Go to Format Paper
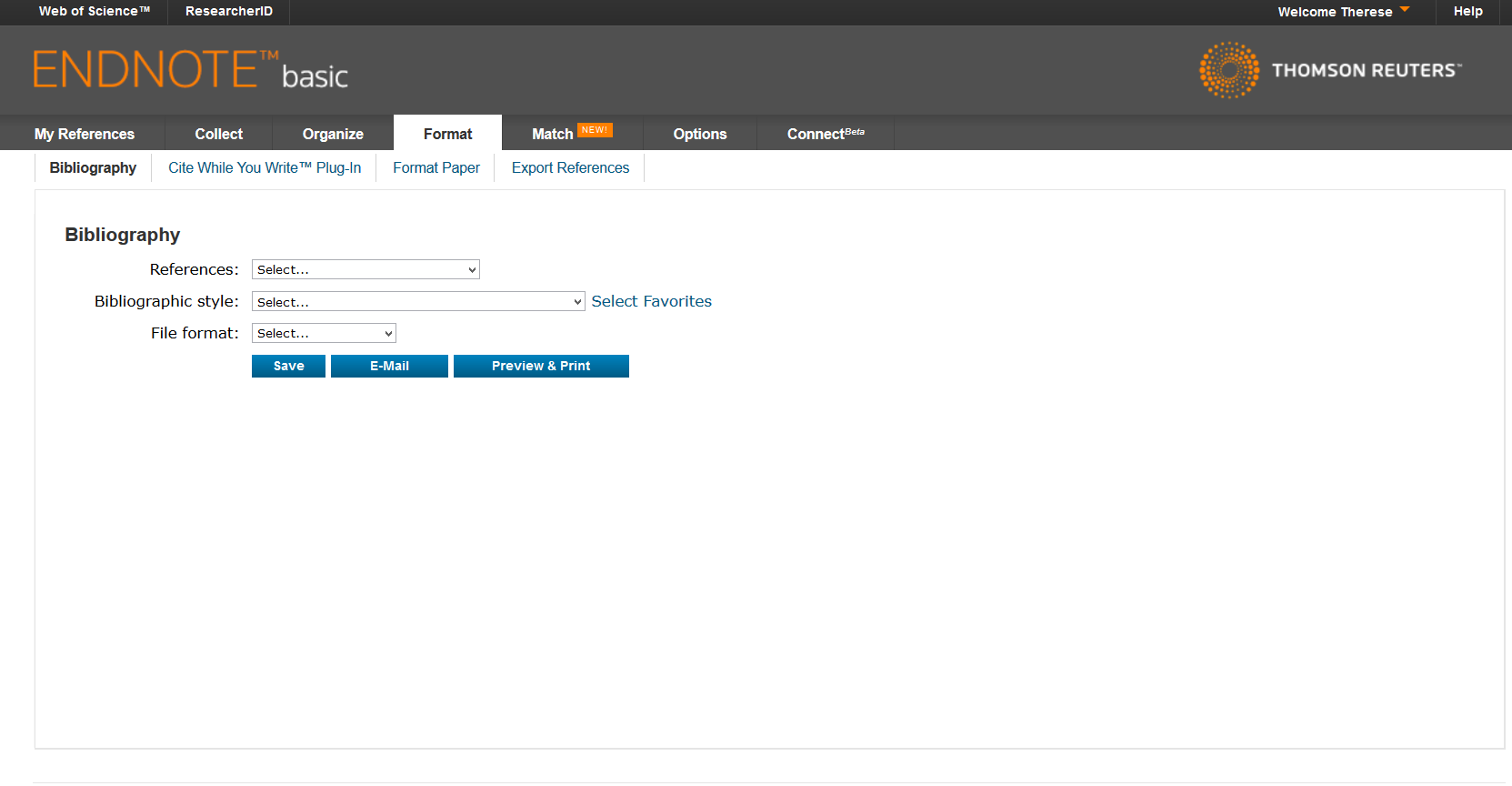 pyautogui.click(x=436, y=167)
